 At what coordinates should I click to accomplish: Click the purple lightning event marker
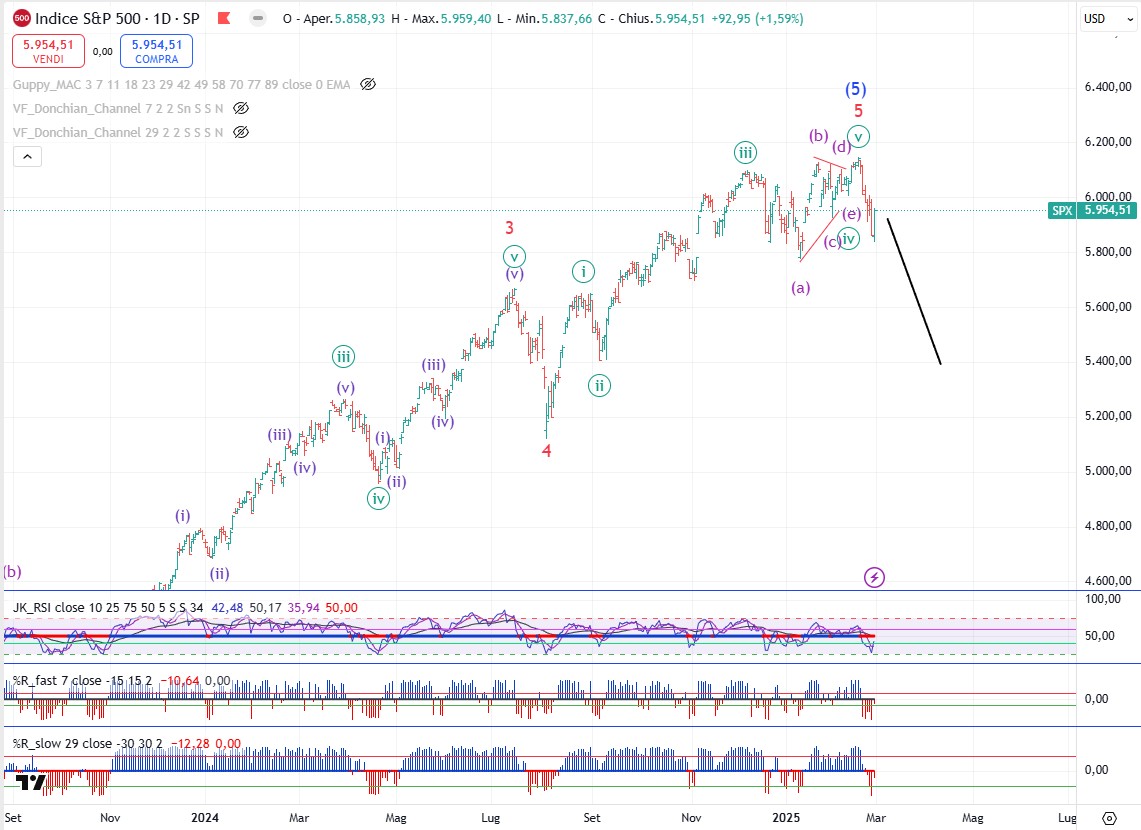click(x=874, y=578)
